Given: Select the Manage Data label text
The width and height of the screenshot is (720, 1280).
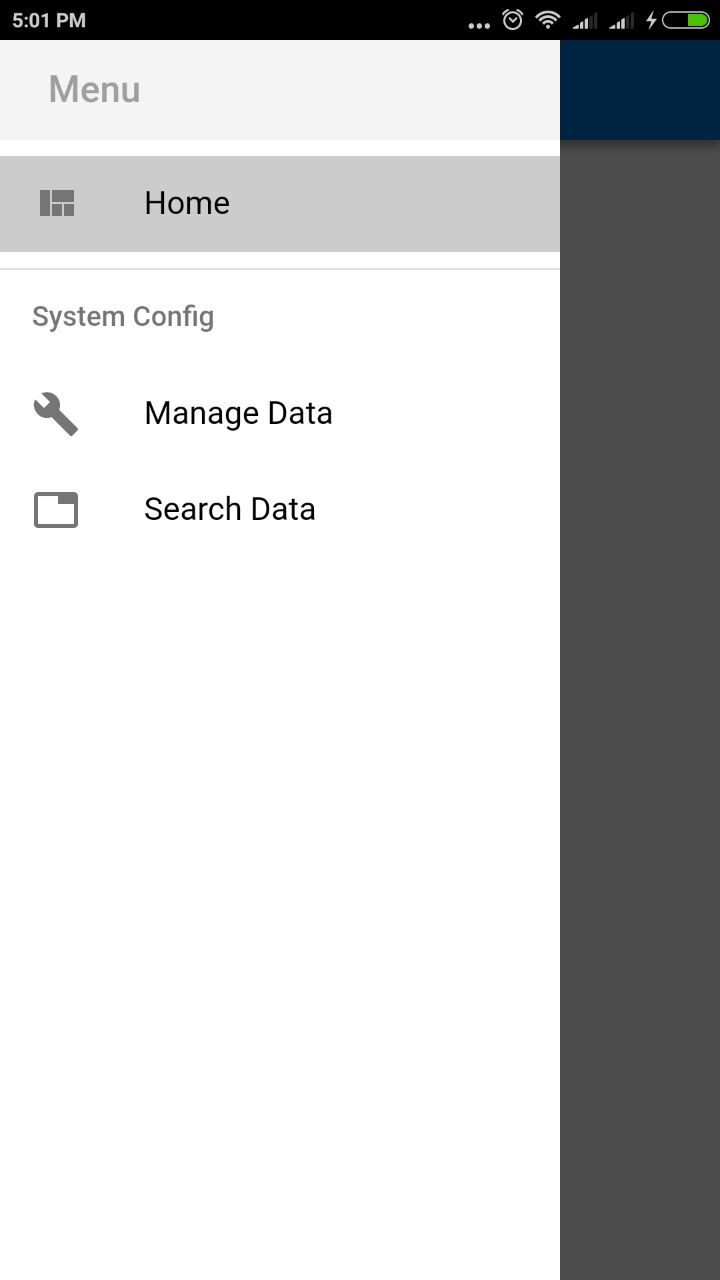Looking at the screenshot, I should 238,412.
